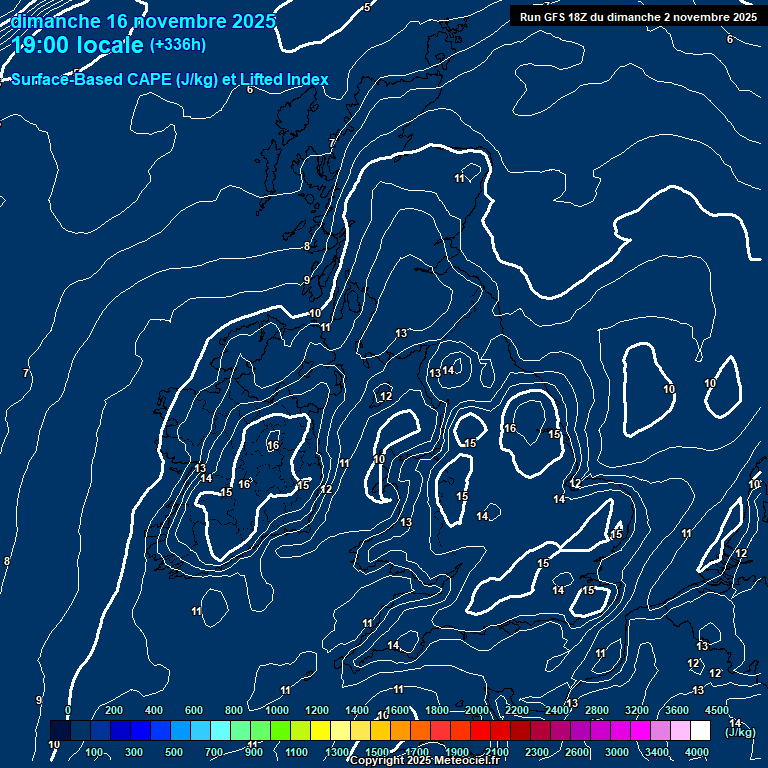Select the white swatch ending the CAPE legend
This screenshot has height=768, width=768.
click(700, 731)
